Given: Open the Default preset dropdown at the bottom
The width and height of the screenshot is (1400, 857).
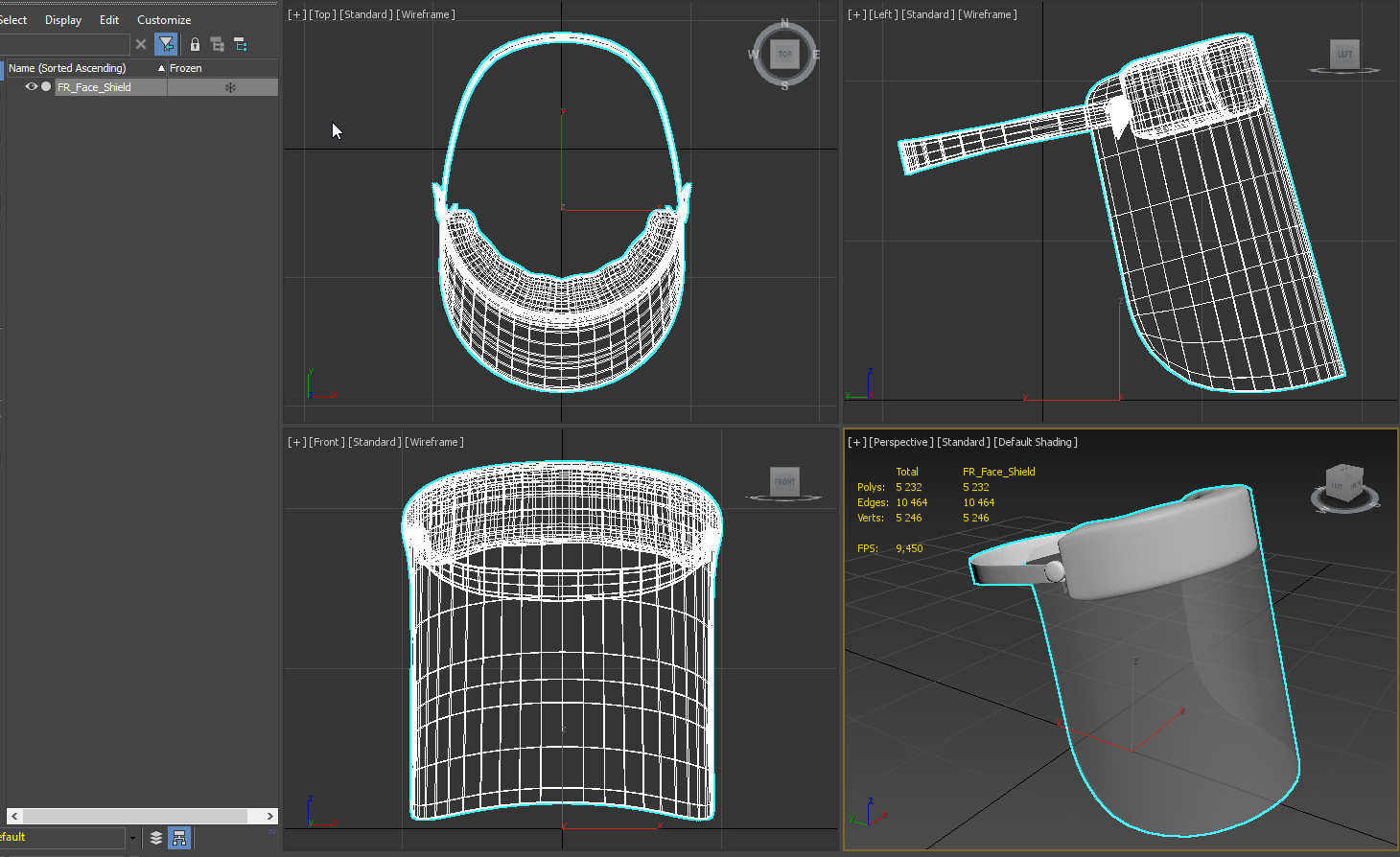Looking at the screenshot, I should (132, 838).
